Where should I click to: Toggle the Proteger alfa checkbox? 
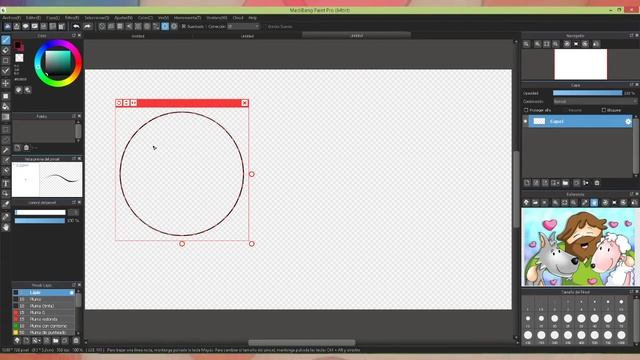point(526,110)
